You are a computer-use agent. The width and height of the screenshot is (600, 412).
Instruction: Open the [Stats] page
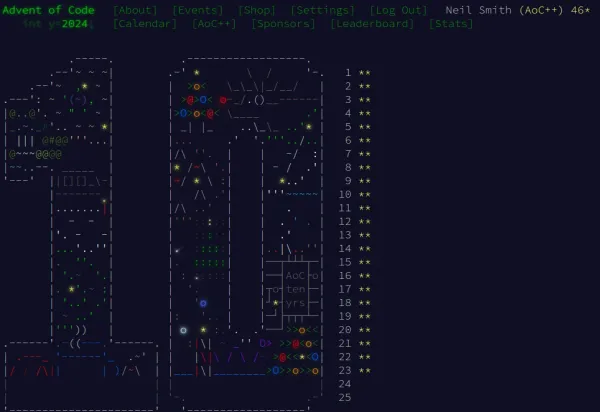(451, 24)
